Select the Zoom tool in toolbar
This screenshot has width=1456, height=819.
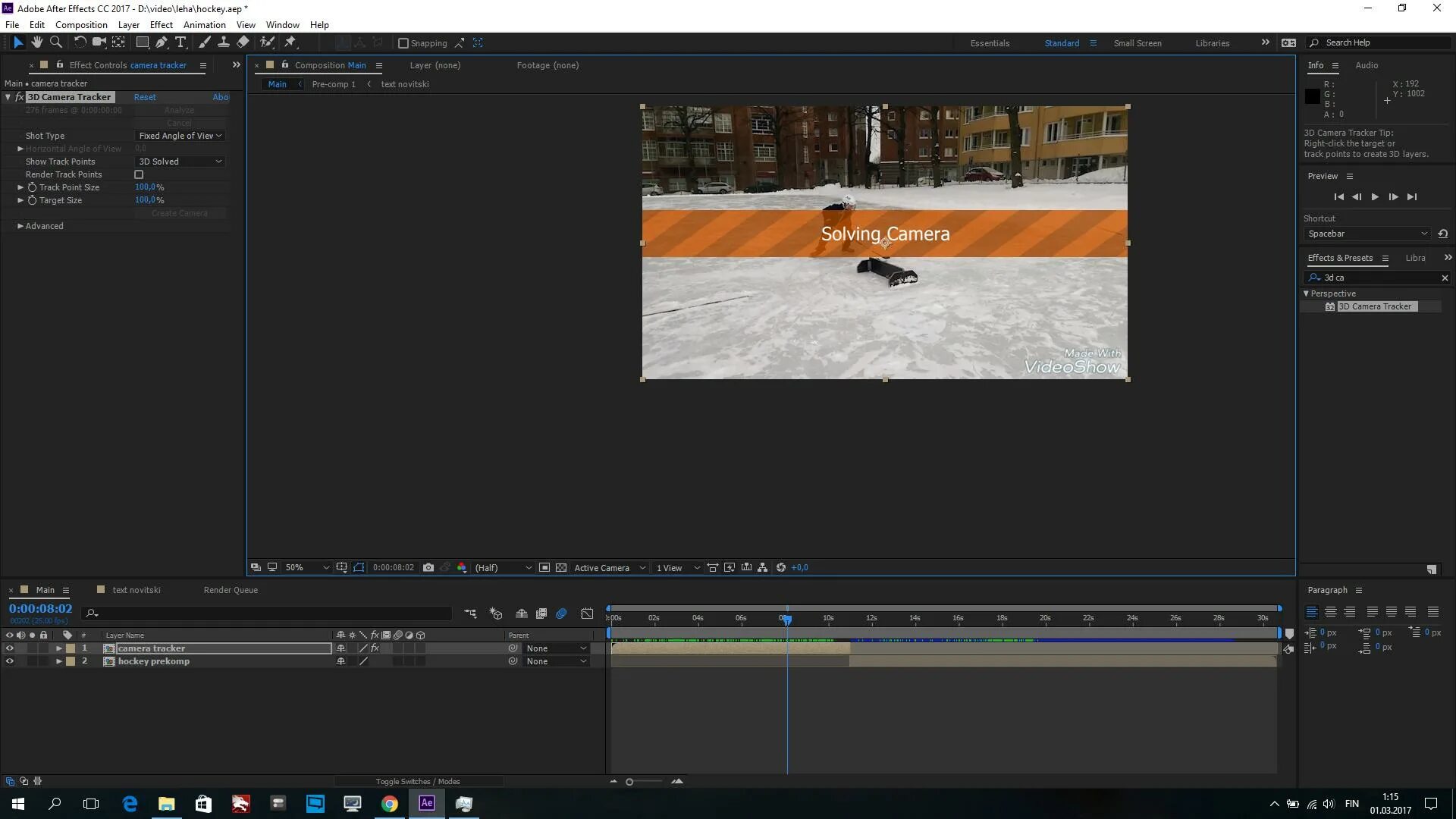pyautogui.click(x=55, y=42)
